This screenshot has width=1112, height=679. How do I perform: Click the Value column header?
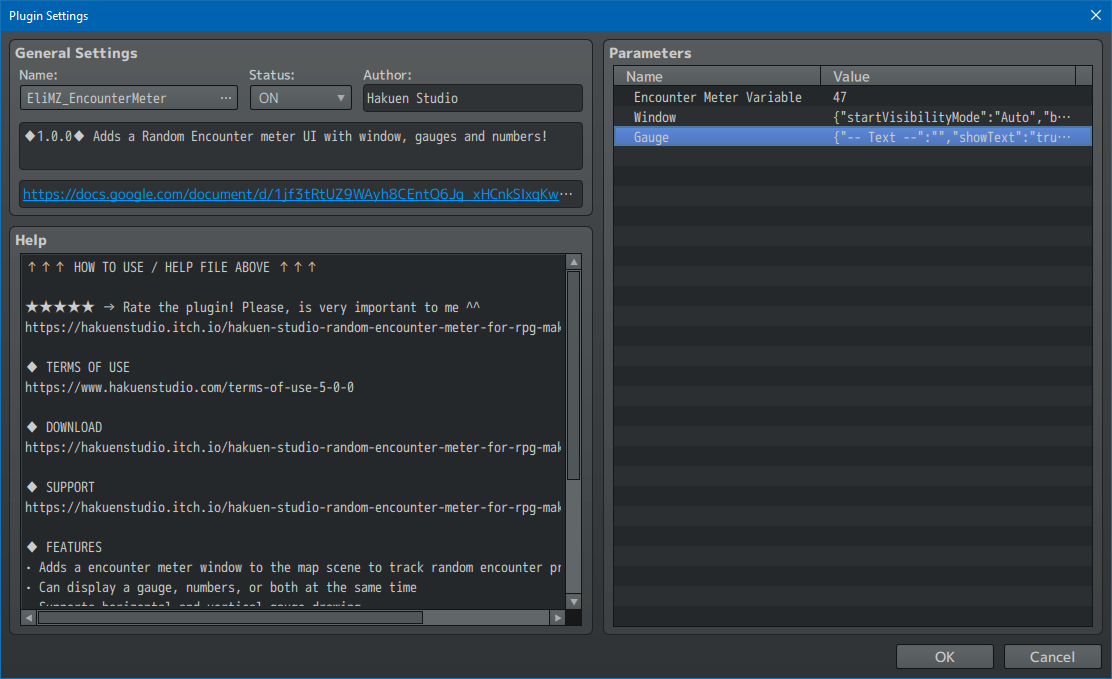click(x=948, y=76)
